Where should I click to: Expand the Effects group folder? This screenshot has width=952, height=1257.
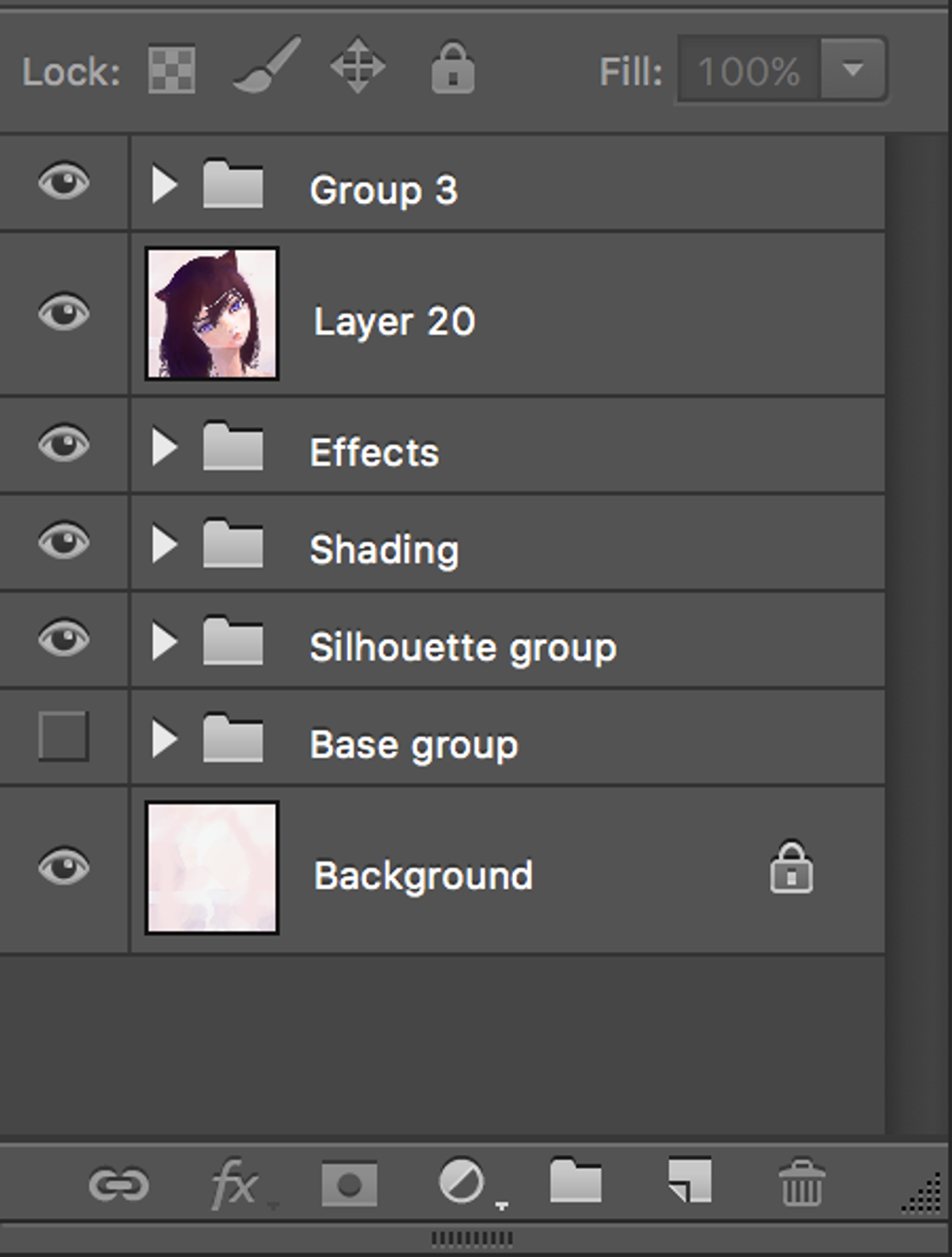tap(165, 448)
